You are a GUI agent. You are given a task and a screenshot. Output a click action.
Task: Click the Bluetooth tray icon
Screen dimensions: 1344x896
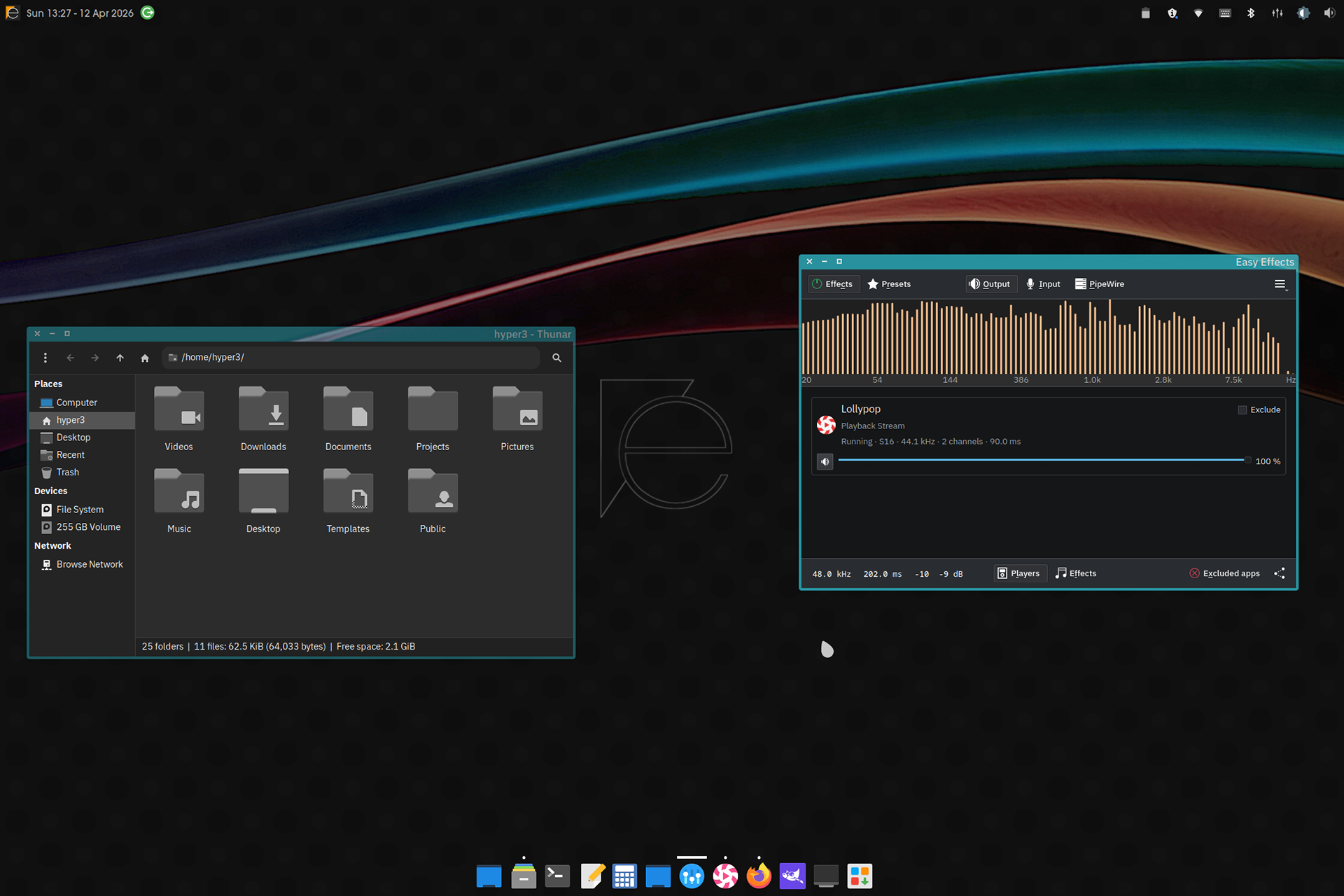point(1250,13)
